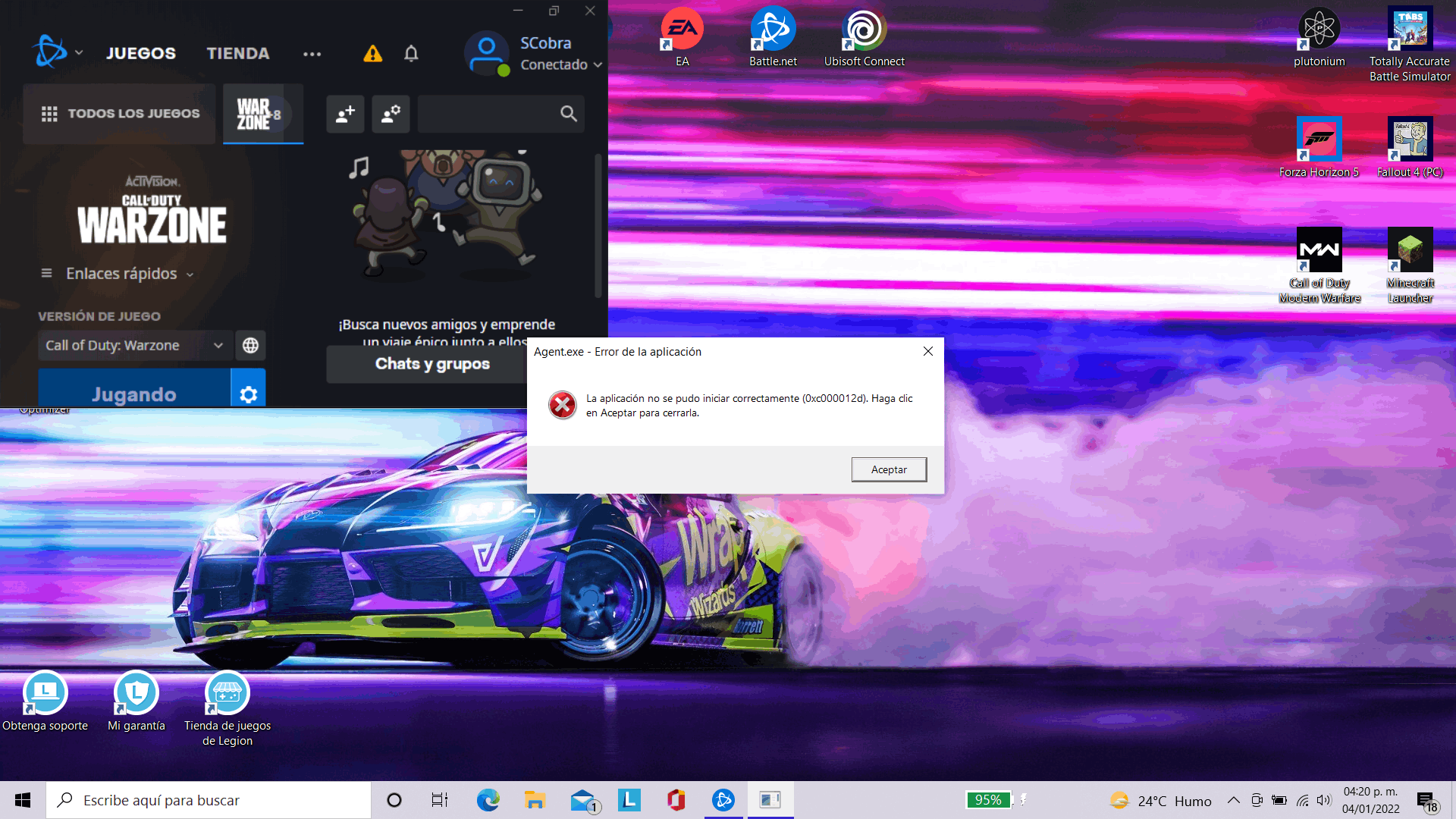Screen dimensions: 1456x819
Task: Open the Obtenga soporte desktop icon
Action: click(x=45, y=701)
